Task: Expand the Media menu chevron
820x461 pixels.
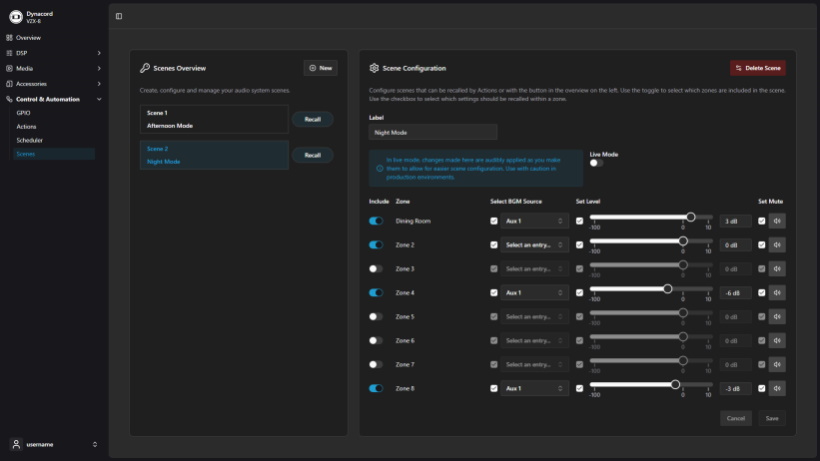Action: pyautogui.click(x=99, y=68)
